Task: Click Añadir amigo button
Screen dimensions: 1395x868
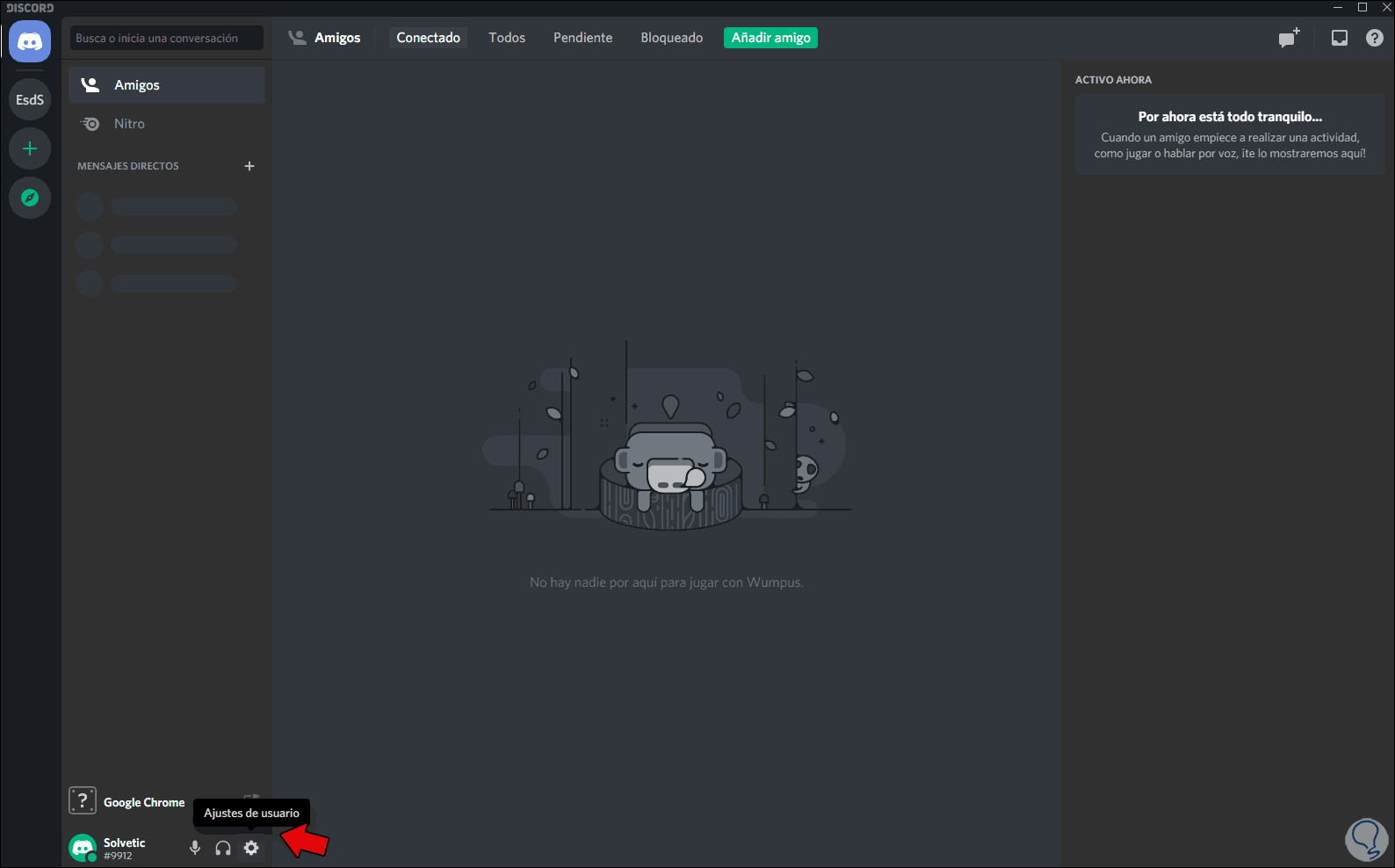Action: [x=771, y=38]
